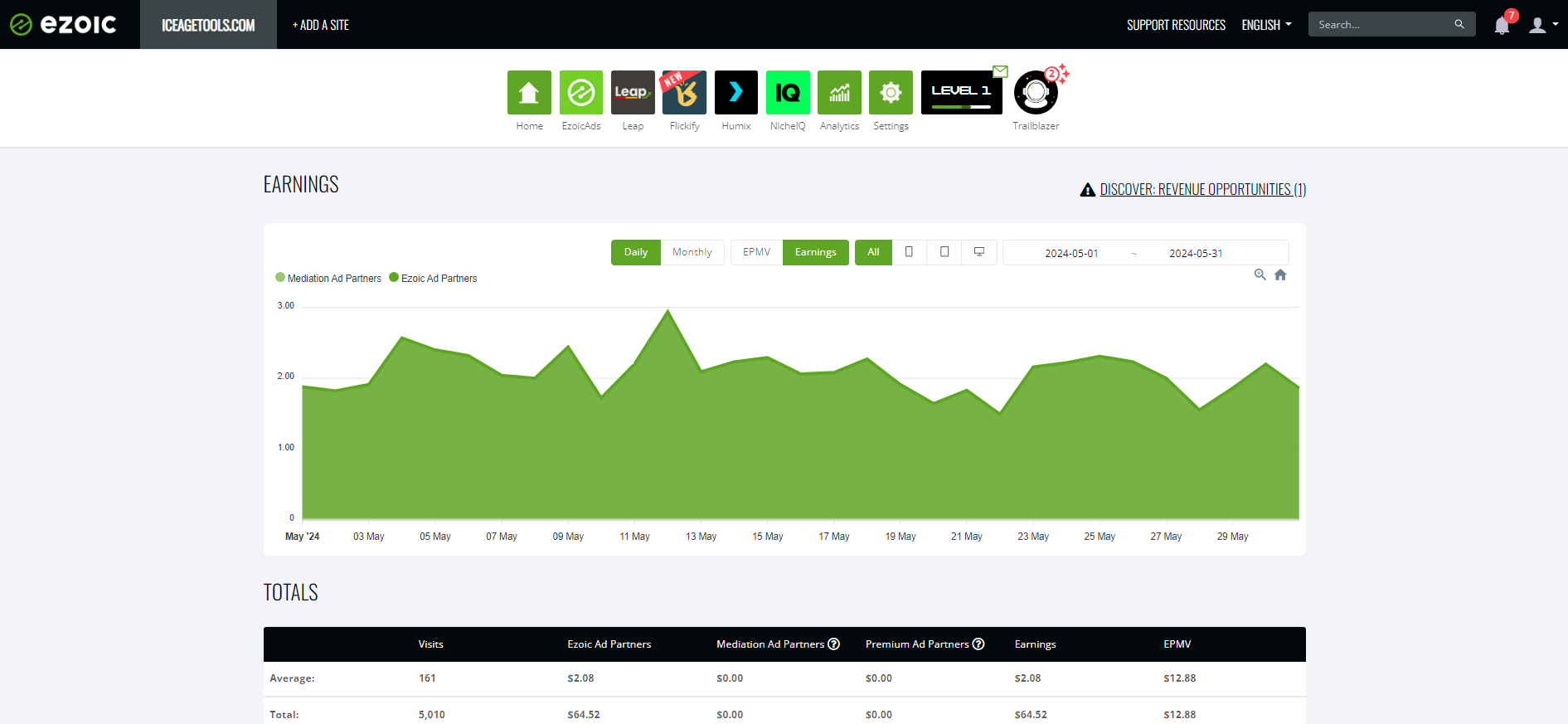This screenshot has width=1568, height=724.
Task: Reset chart with home icon
Action: (1280, 275)
